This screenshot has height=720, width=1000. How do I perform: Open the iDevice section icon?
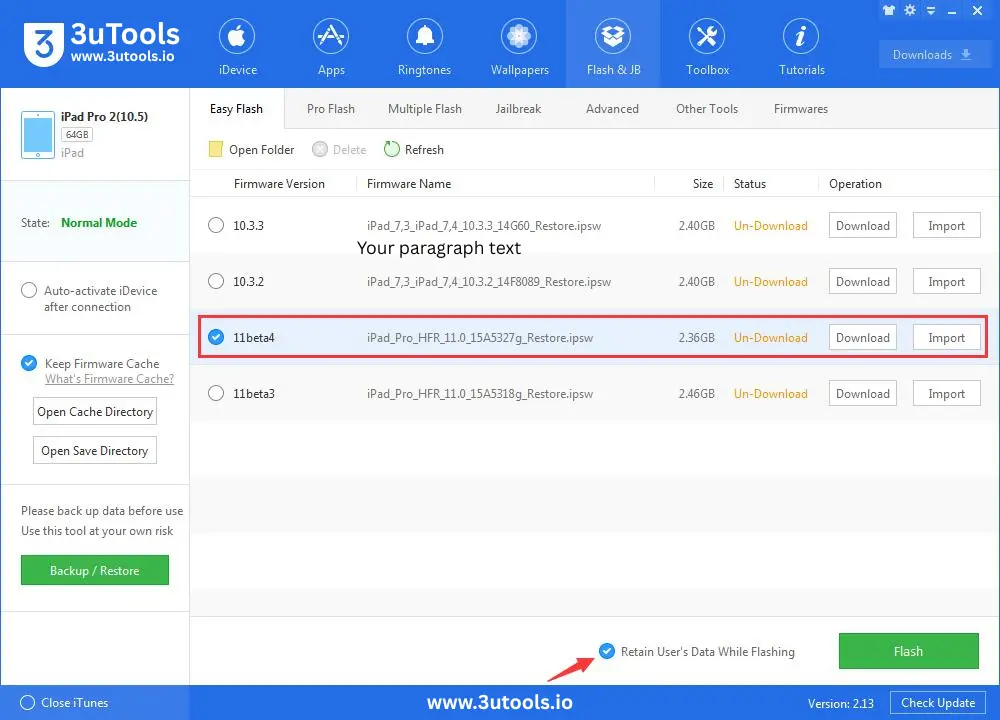[x=238, y=38]
